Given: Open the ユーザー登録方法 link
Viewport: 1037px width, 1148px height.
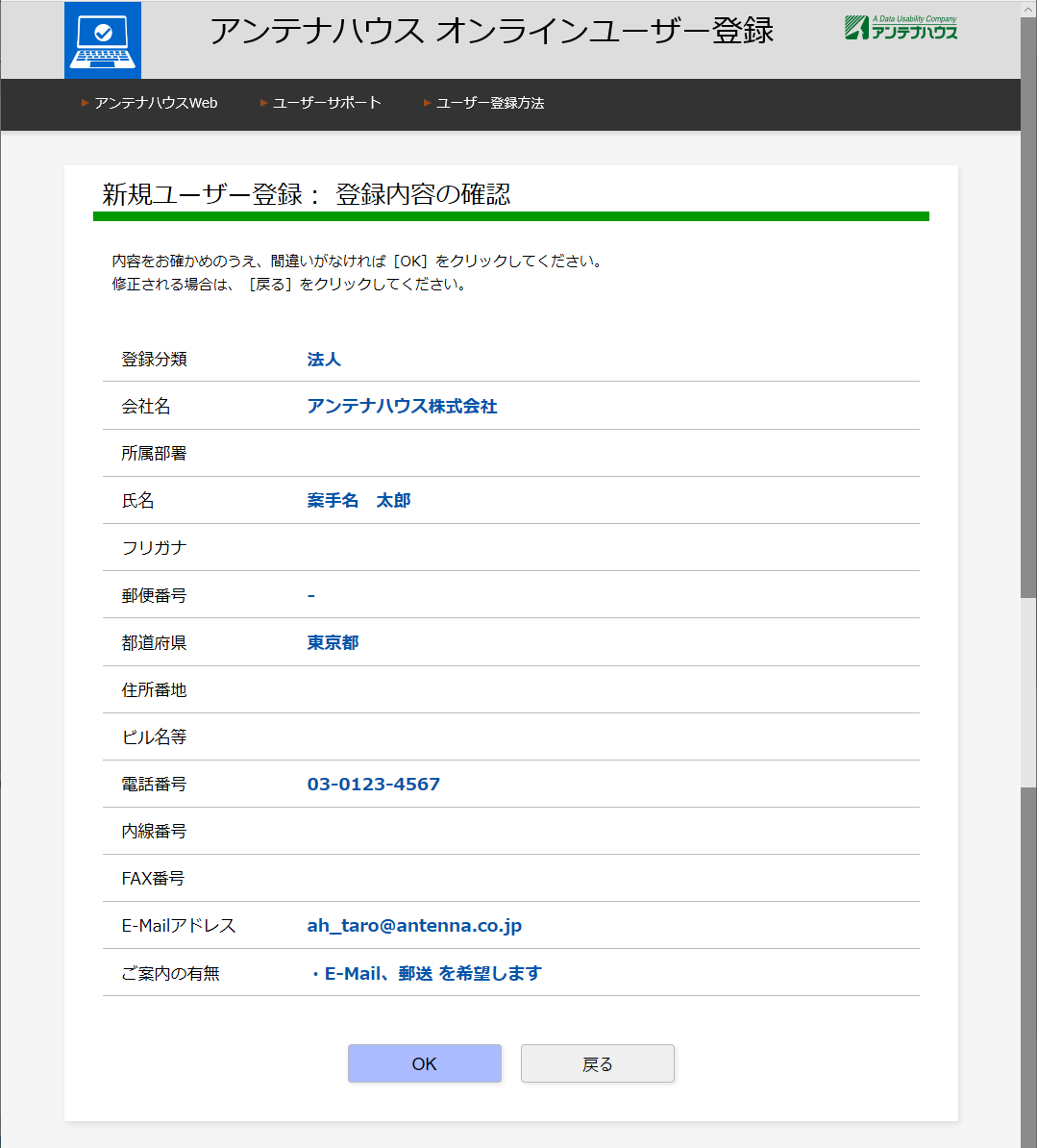Looking at the screenshot, I should (x=490, y=102).
